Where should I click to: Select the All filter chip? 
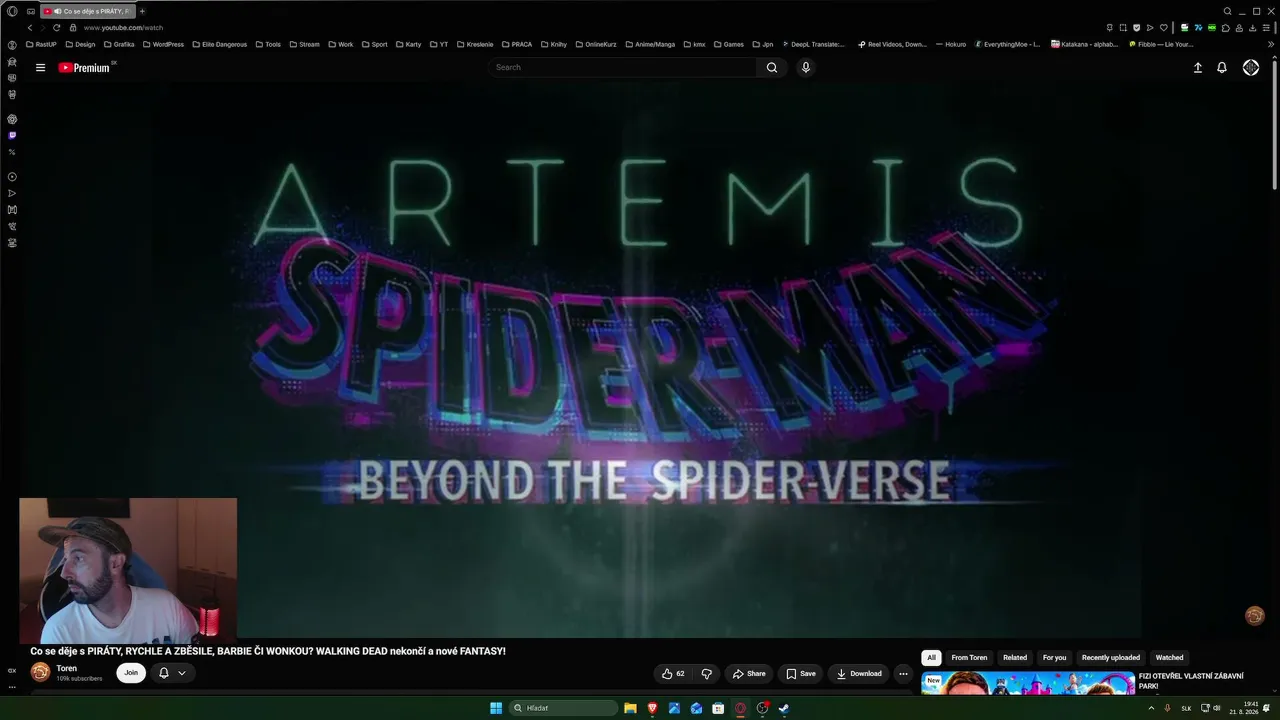tap(931, 658)
